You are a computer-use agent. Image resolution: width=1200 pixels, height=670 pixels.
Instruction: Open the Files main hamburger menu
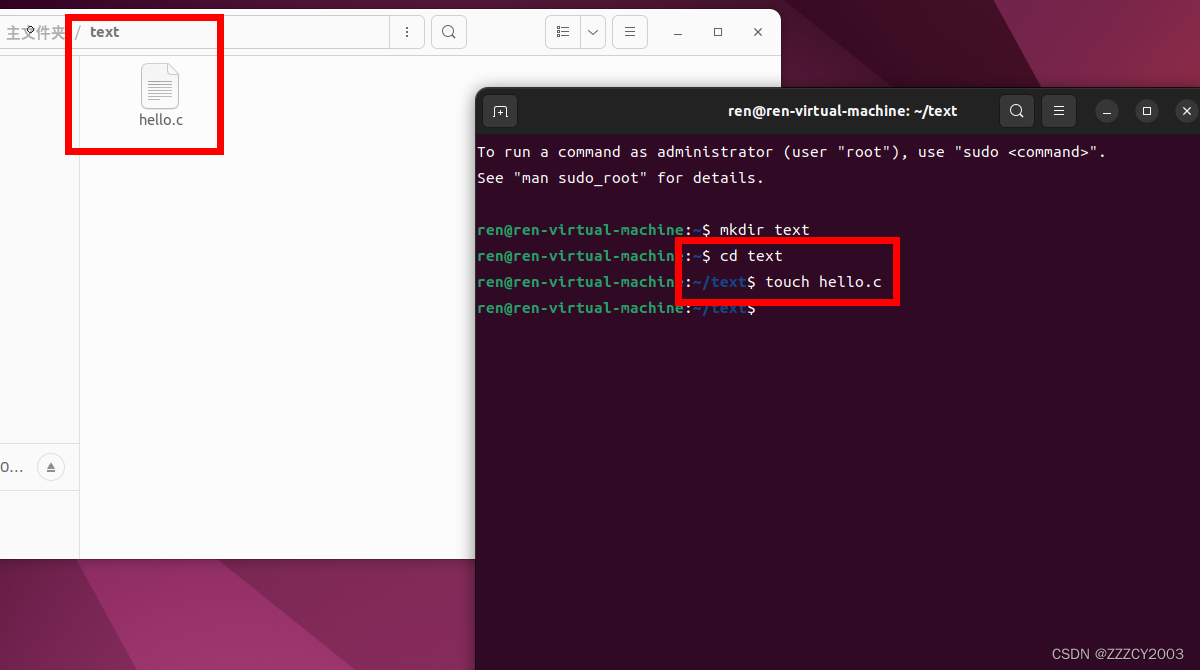coord(629,32)
